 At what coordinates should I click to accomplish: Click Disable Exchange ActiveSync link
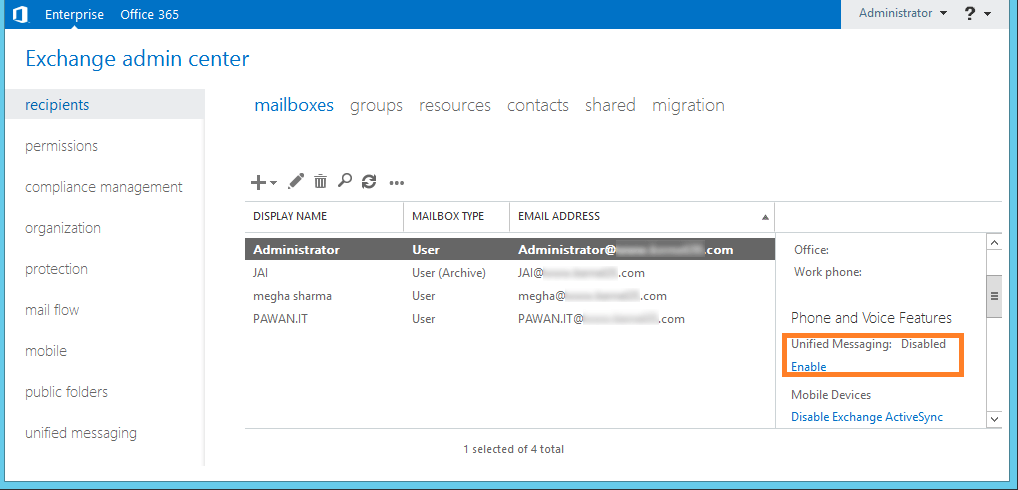point(867,417)
